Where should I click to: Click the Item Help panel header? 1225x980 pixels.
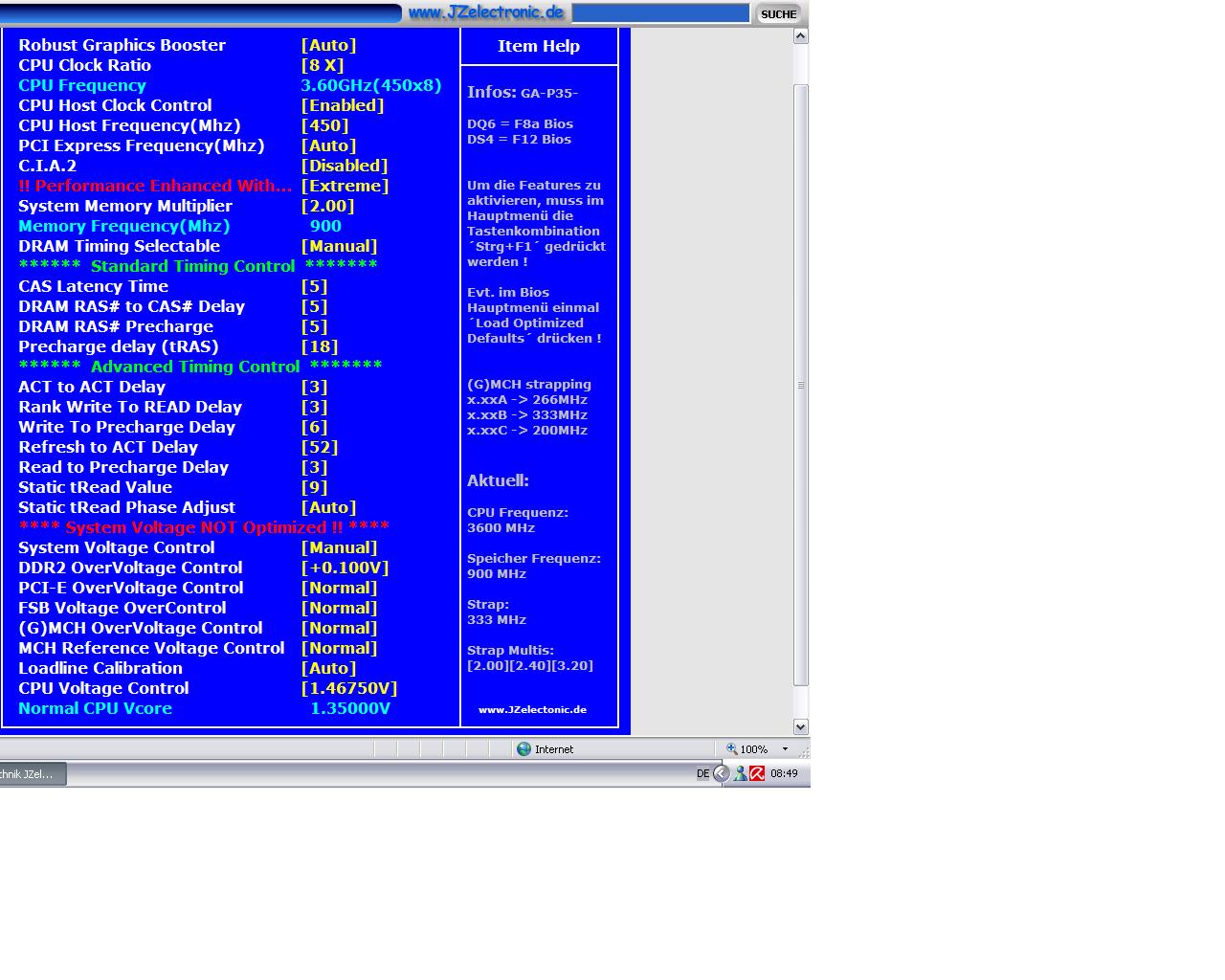click(539, 46)
